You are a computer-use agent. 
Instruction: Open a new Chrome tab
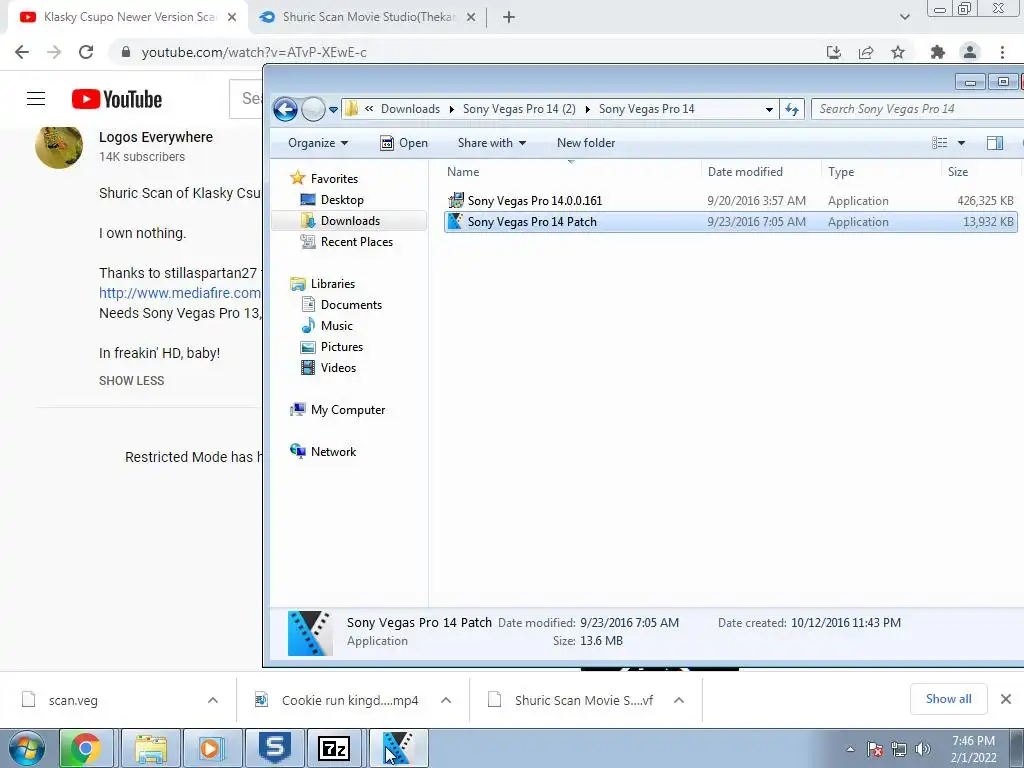[x=509, y=17]
